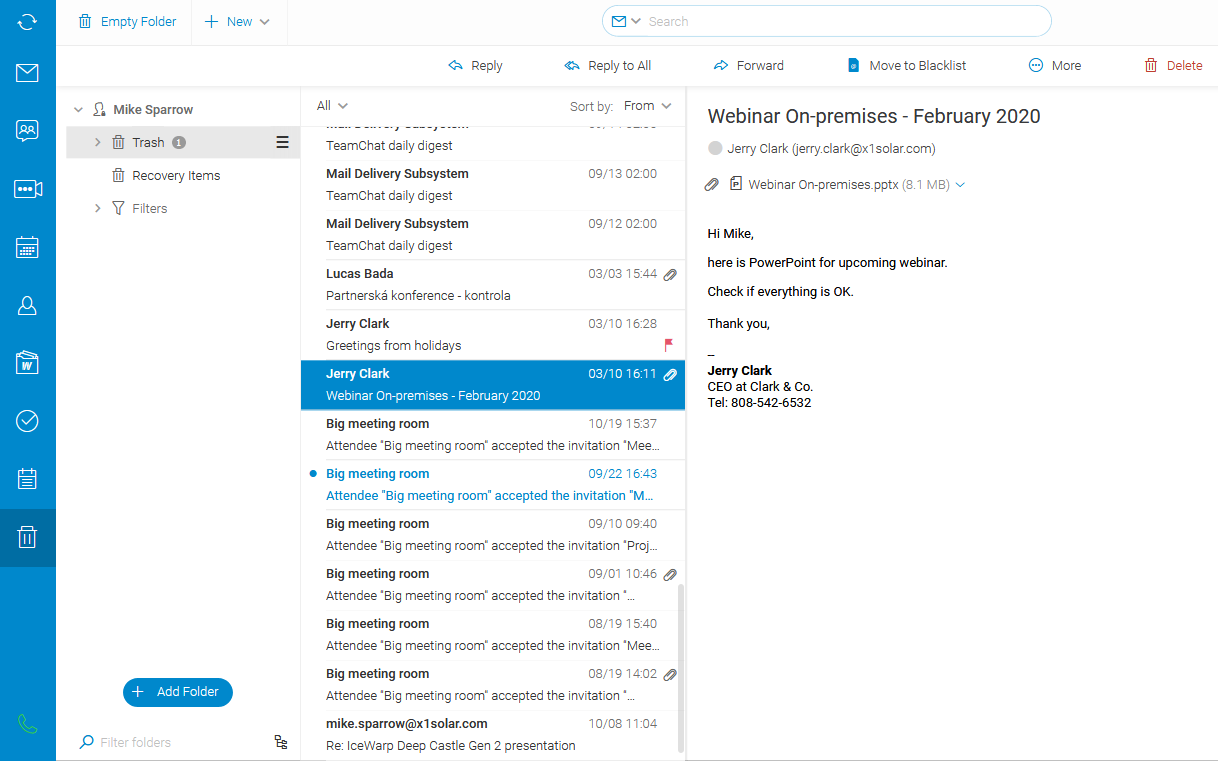Open the Mail section in sidebar

(x=27, y=73)
